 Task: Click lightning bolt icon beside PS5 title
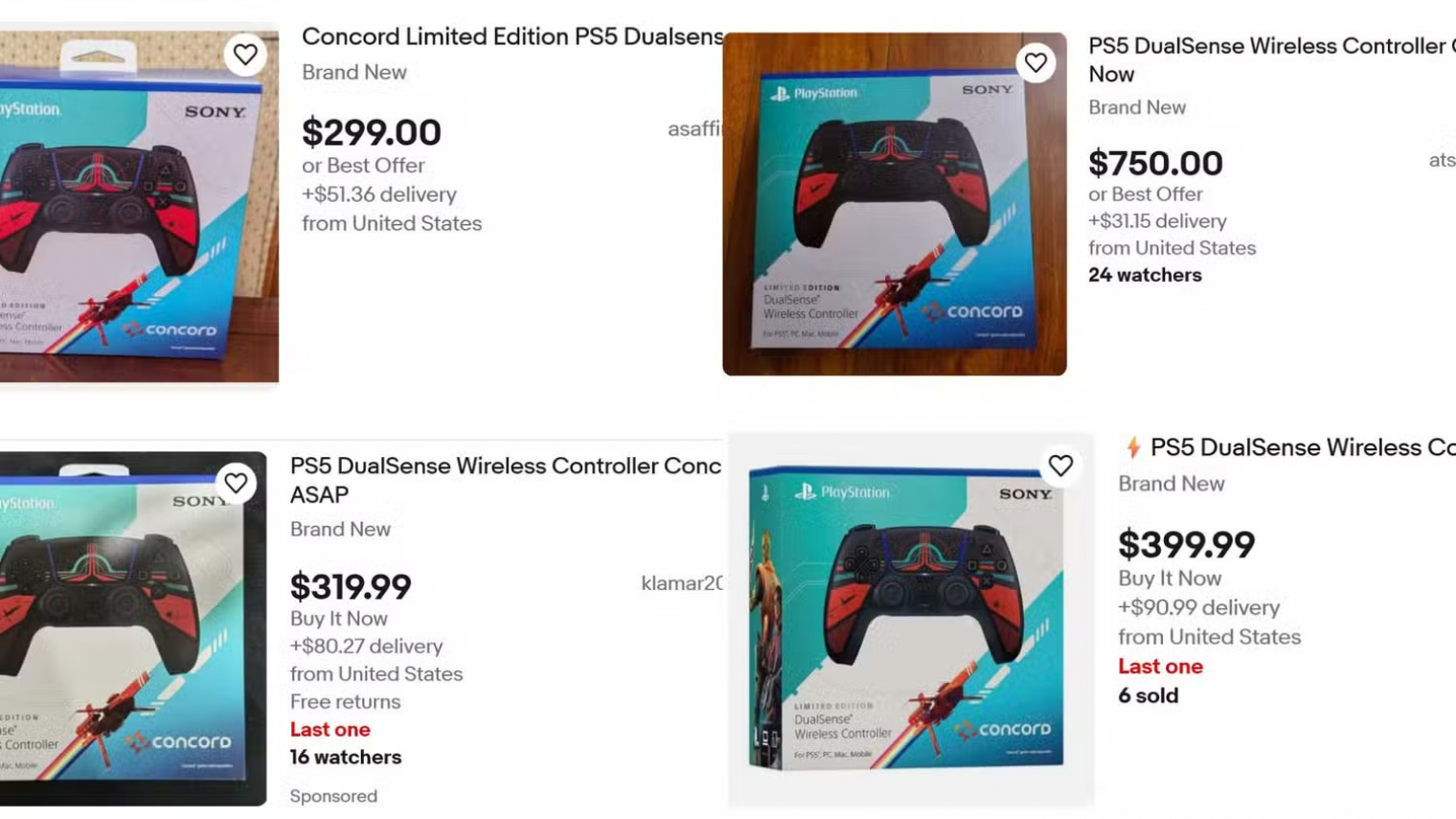click(x=1133, y=447)
